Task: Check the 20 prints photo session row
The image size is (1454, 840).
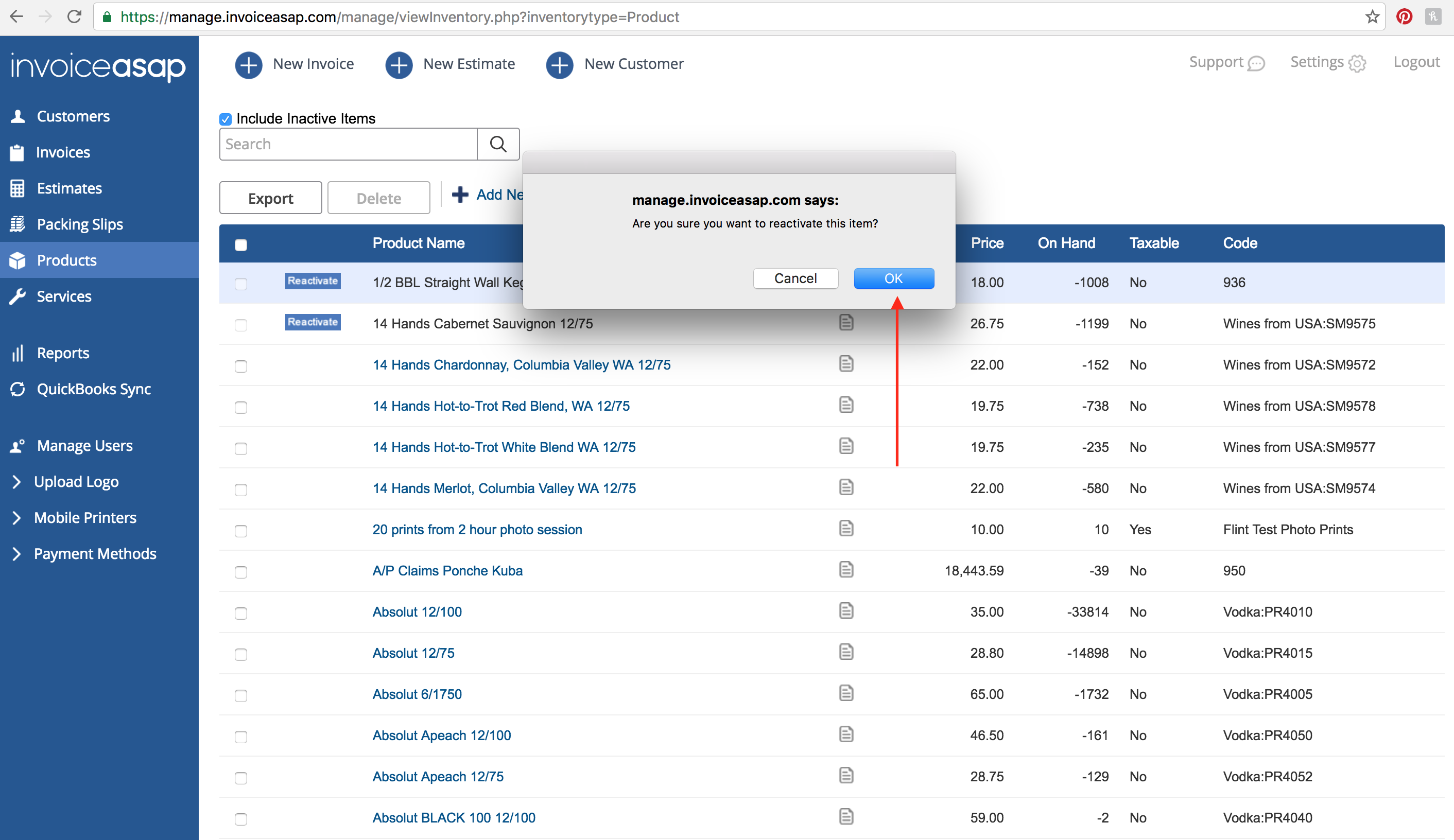Action: [241, 531]
